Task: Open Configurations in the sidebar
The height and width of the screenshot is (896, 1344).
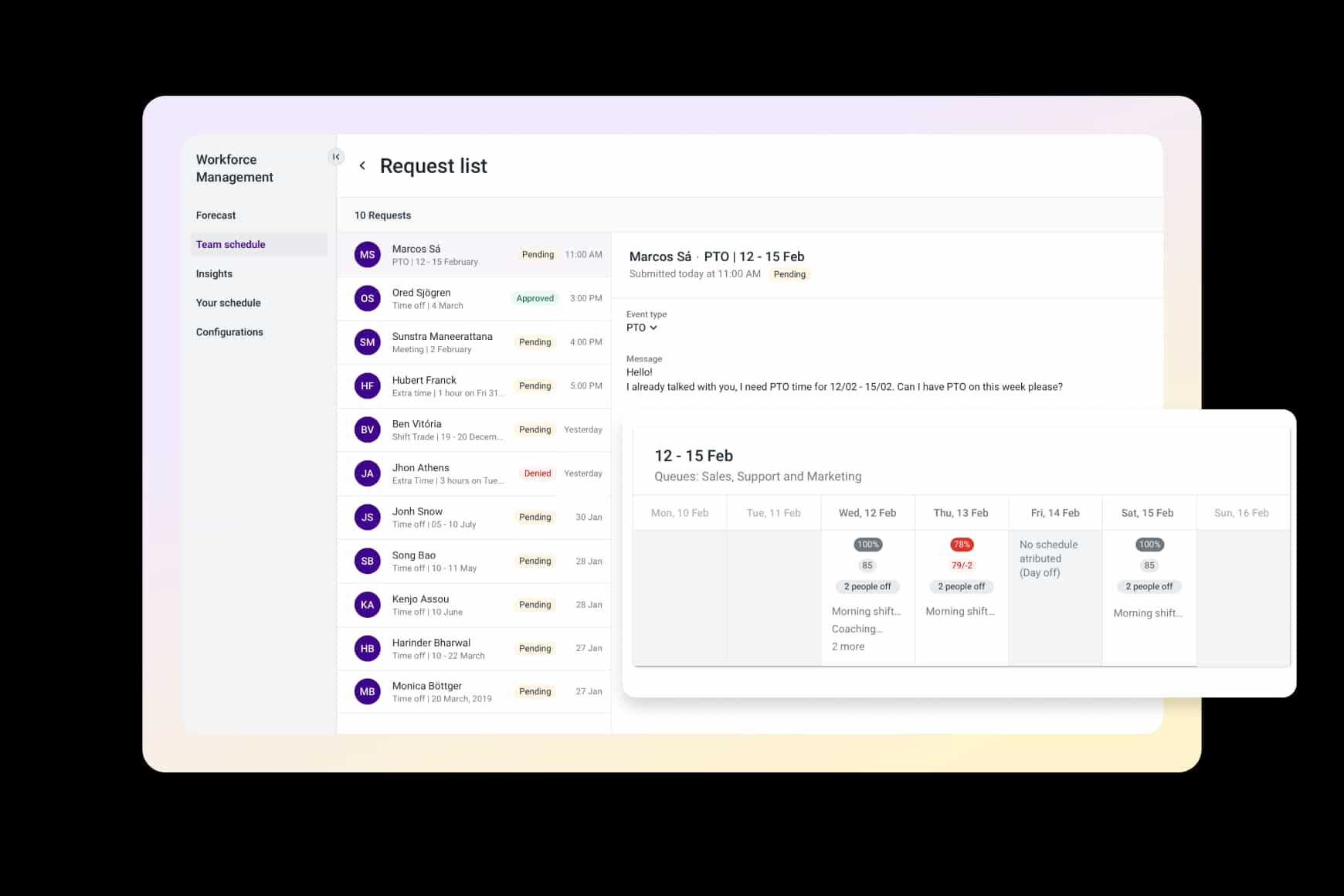Action: click(x=229, y=332)
